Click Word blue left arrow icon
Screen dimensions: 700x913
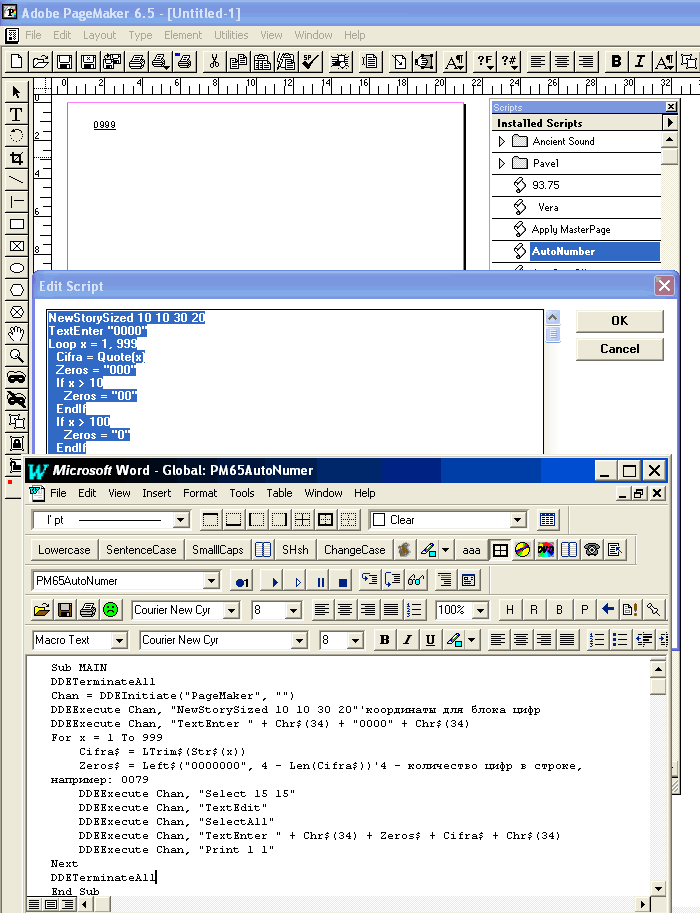click(x=608, y=609)
